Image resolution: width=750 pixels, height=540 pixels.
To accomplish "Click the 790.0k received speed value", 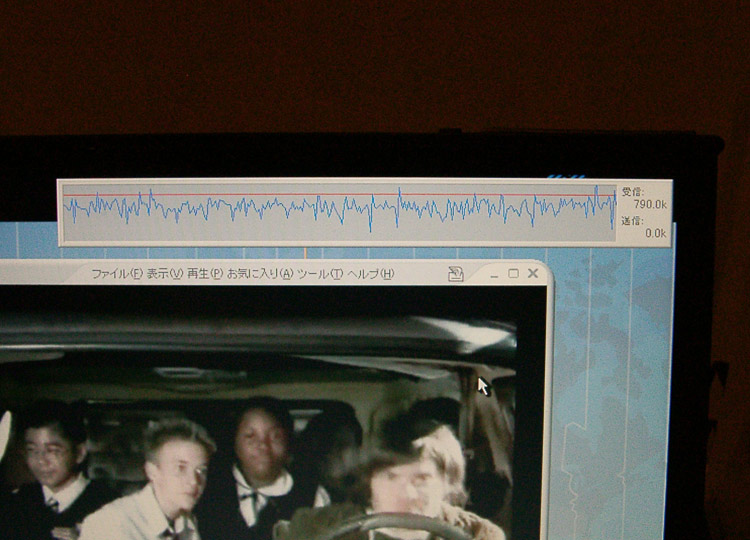I will pos(650,204).
